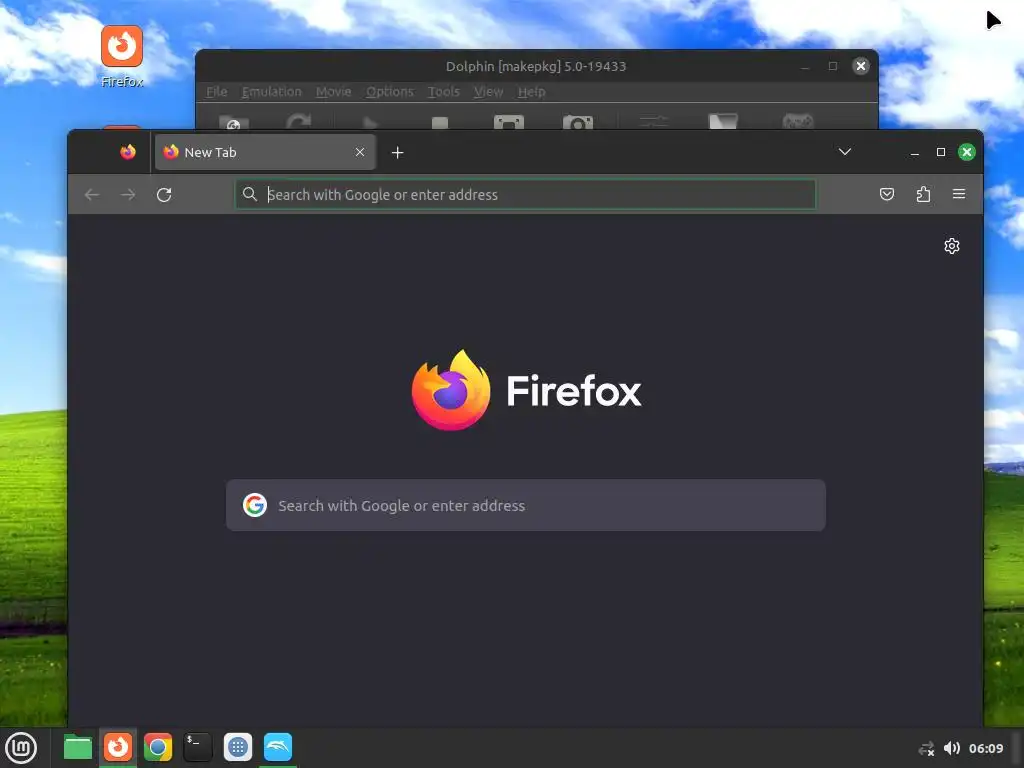Viewport: 1024px width, 768px height.
Task: Click the Google logo in search box
Action: point(255,505)
